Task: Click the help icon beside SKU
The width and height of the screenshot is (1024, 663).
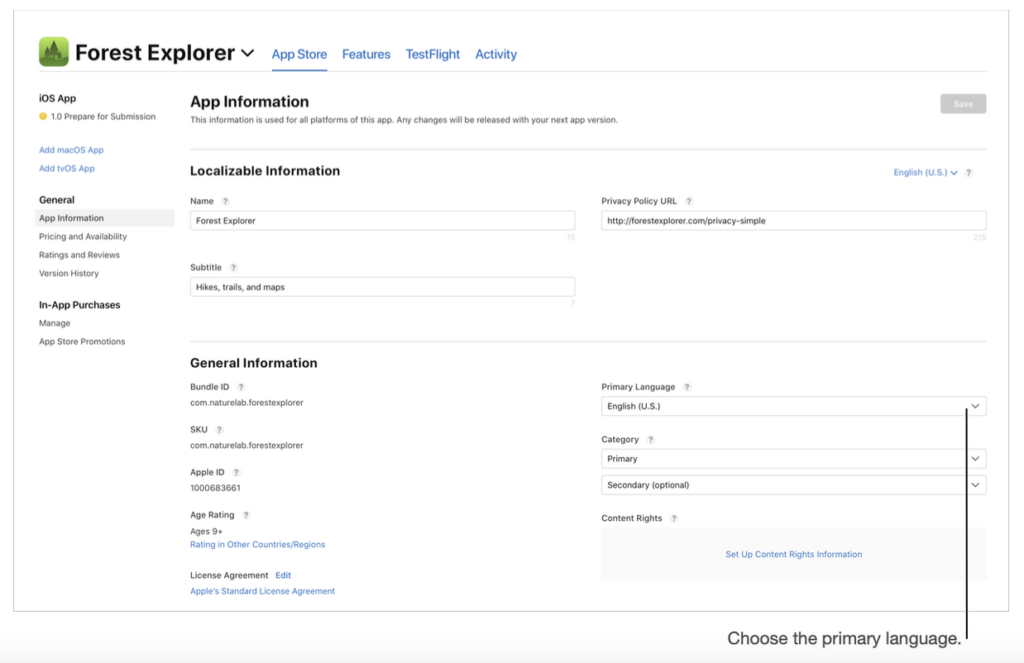Action: click(x=219, y=429)
